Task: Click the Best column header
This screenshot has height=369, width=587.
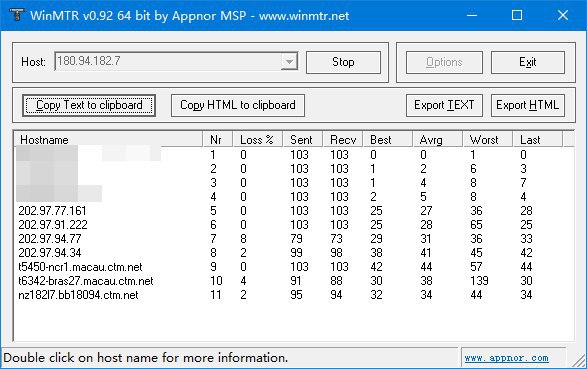Action: (x=387, y=140)
